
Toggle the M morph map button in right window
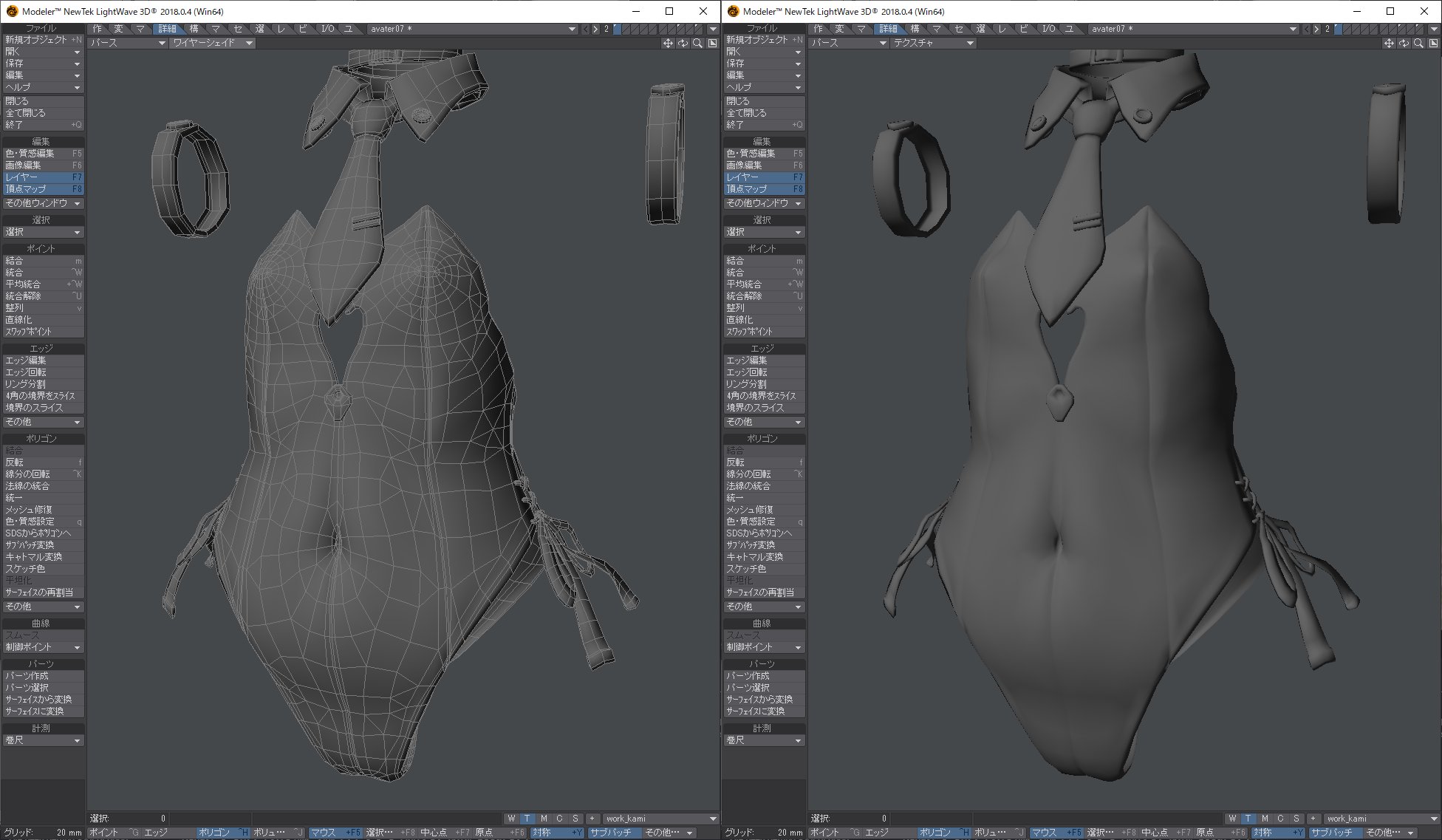pos(1265,819)
